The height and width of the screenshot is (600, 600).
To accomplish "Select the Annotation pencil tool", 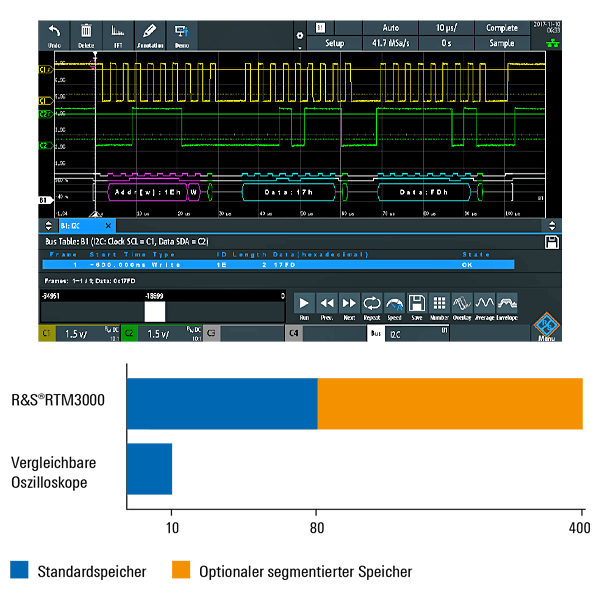I will pos(150,36).
